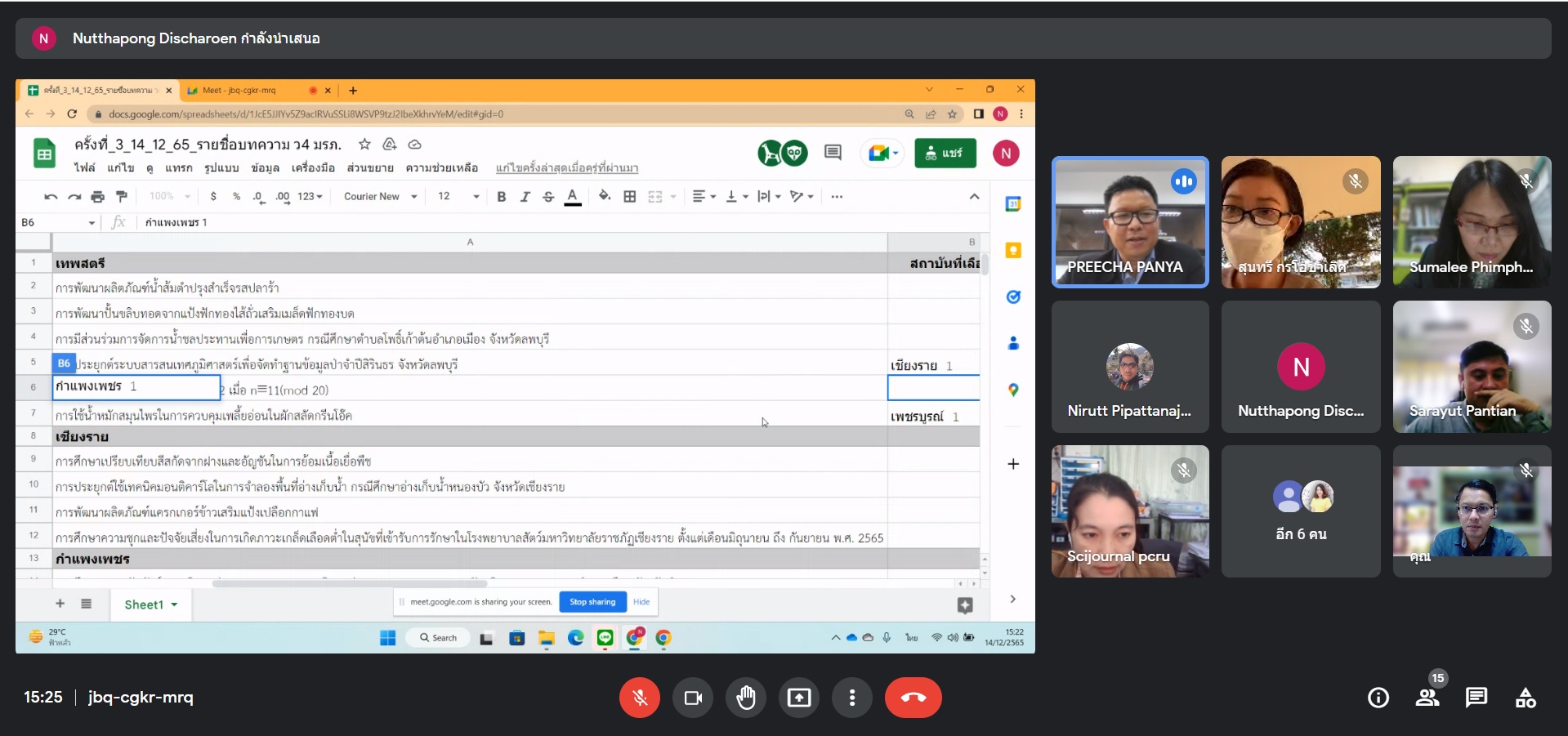Click the present screen icon
Image resolution: width=1568 pixels, height=736 pixels.
[x=799, y=698]
